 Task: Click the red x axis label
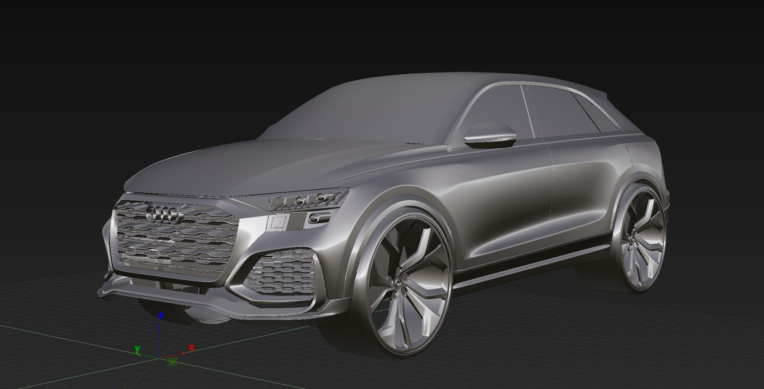tap(191, 348)
